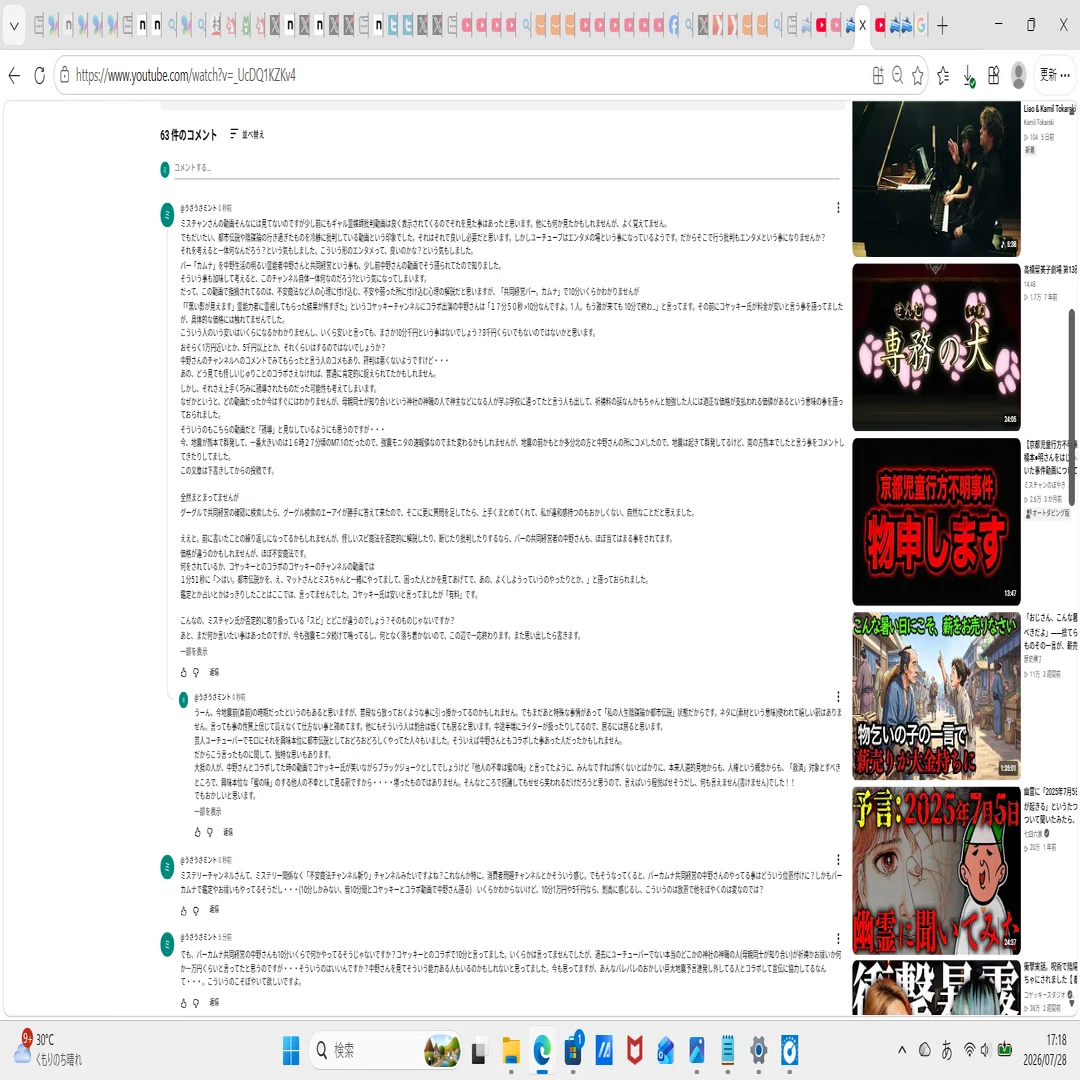This screenshot has height=1080, width=1080.
Task: Open Microsoft Store from taskbar
Action: (573, 1050)
